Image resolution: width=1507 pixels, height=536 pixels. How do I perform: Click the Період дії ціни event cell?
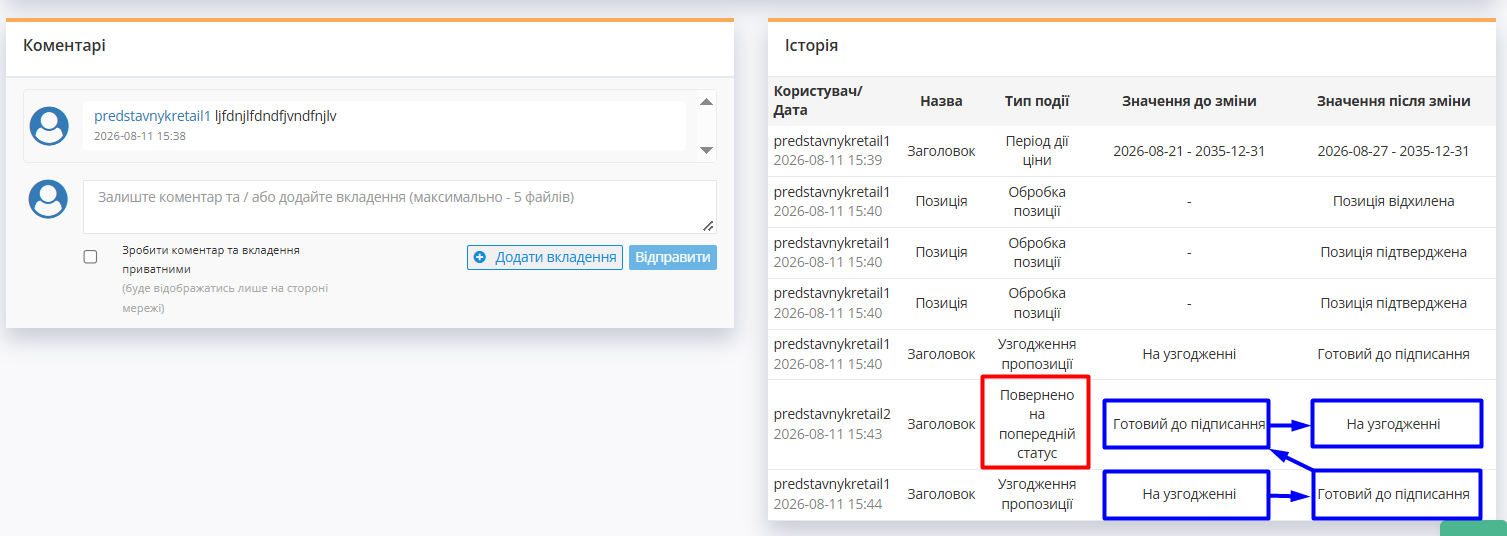(x=1037, y=151)
